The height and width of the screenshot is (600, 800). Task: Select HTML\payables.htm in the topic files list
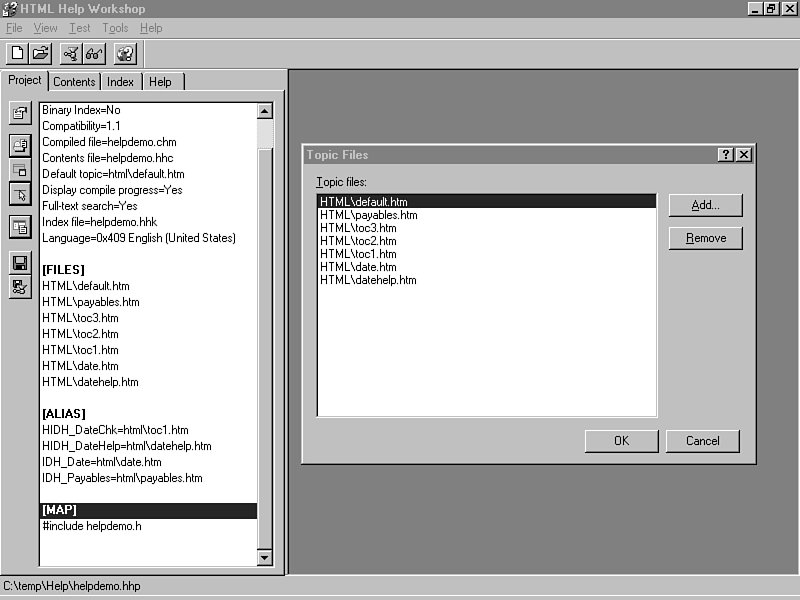click(369, 215)
